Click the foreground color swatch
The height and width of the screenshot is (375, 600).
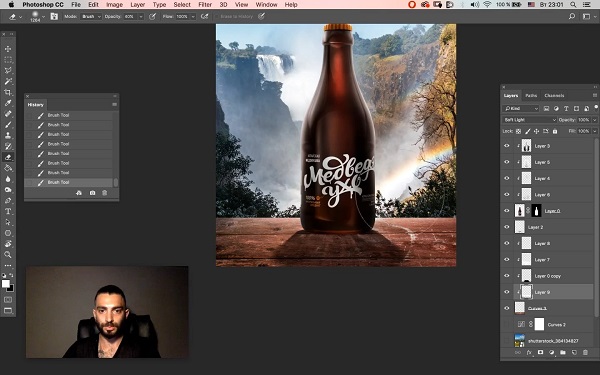point(5,284)
